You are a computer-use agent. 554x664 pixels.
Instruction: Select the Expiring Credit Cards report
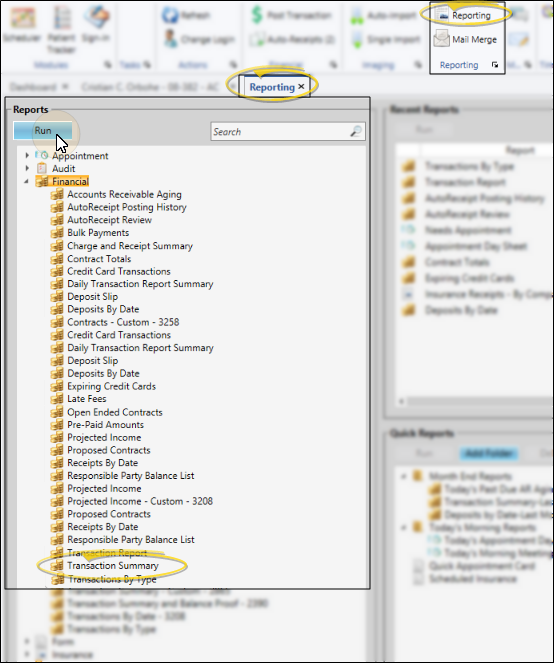(111, 386)
